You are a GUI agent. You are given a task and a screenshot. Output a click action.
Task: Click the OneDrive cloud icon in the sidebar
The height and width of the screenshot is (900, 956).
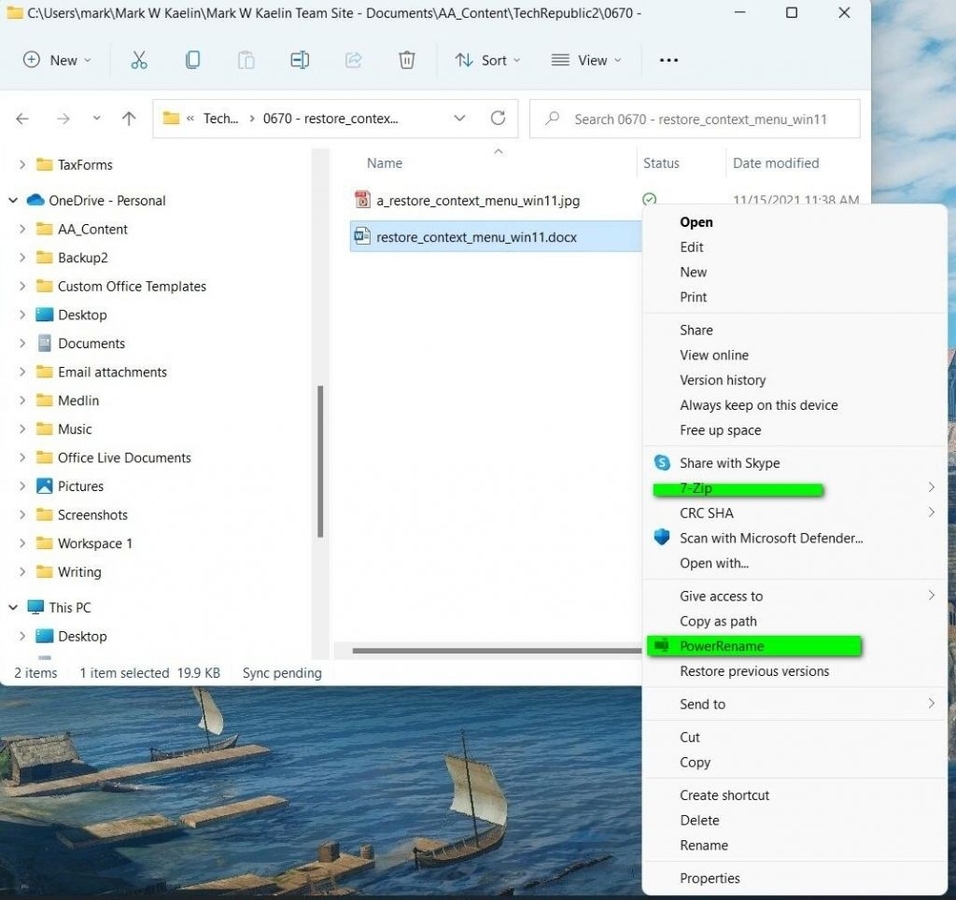click(33, 200)
